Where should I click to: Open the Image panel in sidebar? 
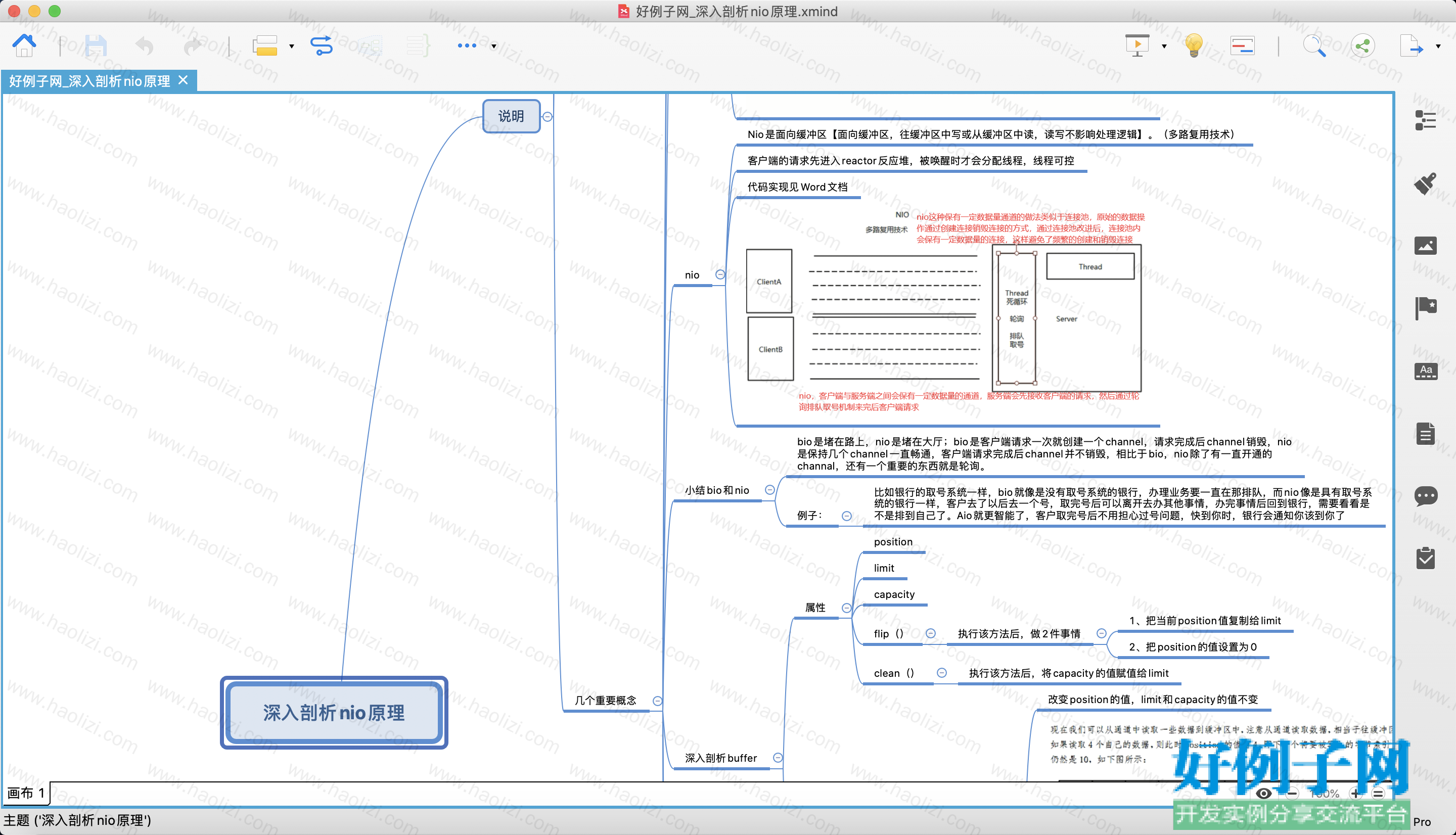[x=1425, y=246]
